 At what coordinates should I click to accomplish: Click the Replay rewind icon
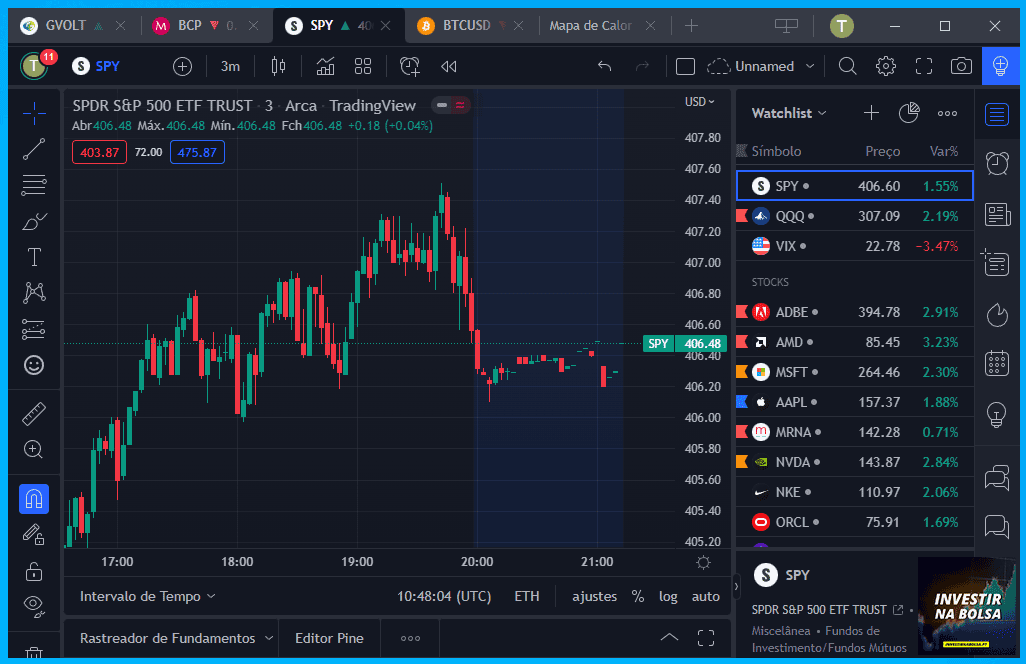pyautogui.click(x=449, y=66)
